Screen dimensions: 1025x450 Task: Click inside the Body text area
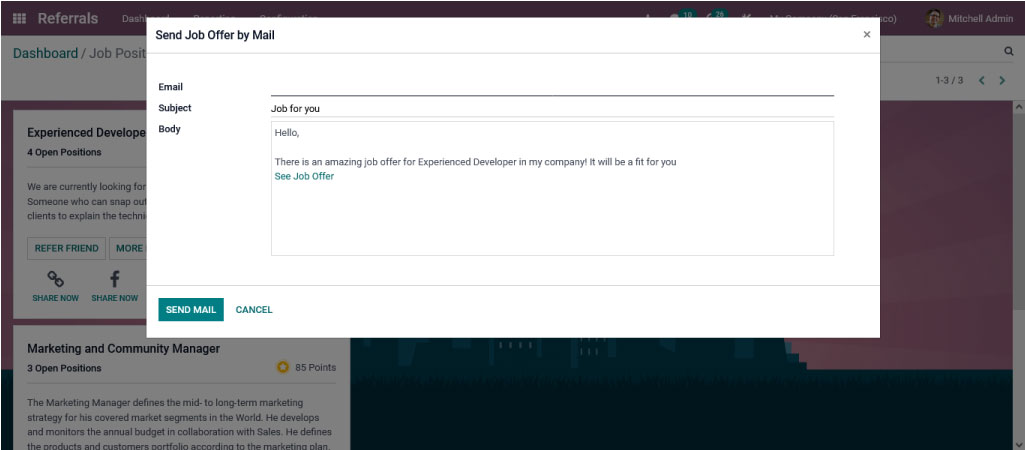(x=552, y=188)
